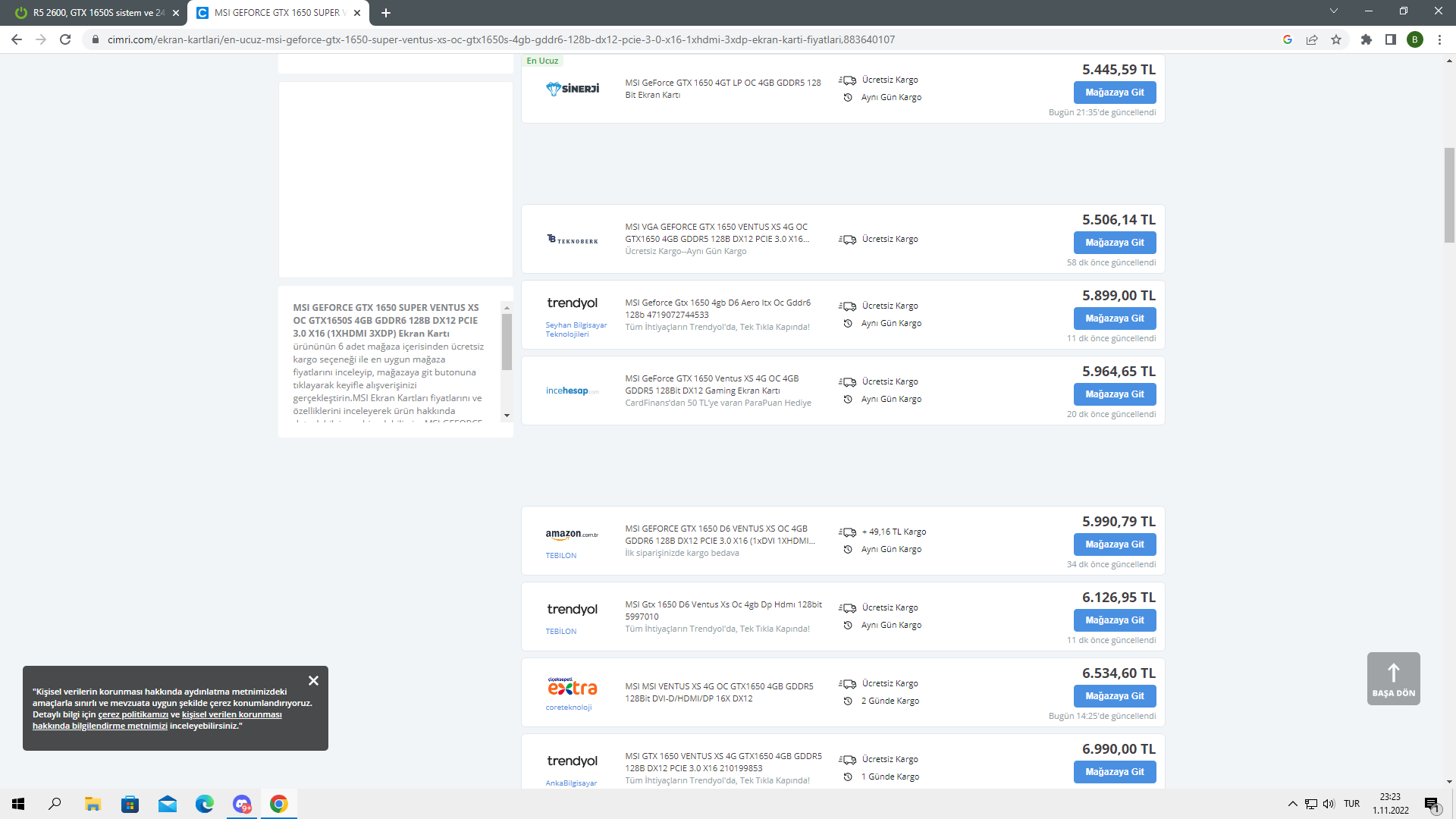The height and width of the screenshot is (819, 1456).
Task: Open the Chrome three-dot menu
Action: point(1439,39)
